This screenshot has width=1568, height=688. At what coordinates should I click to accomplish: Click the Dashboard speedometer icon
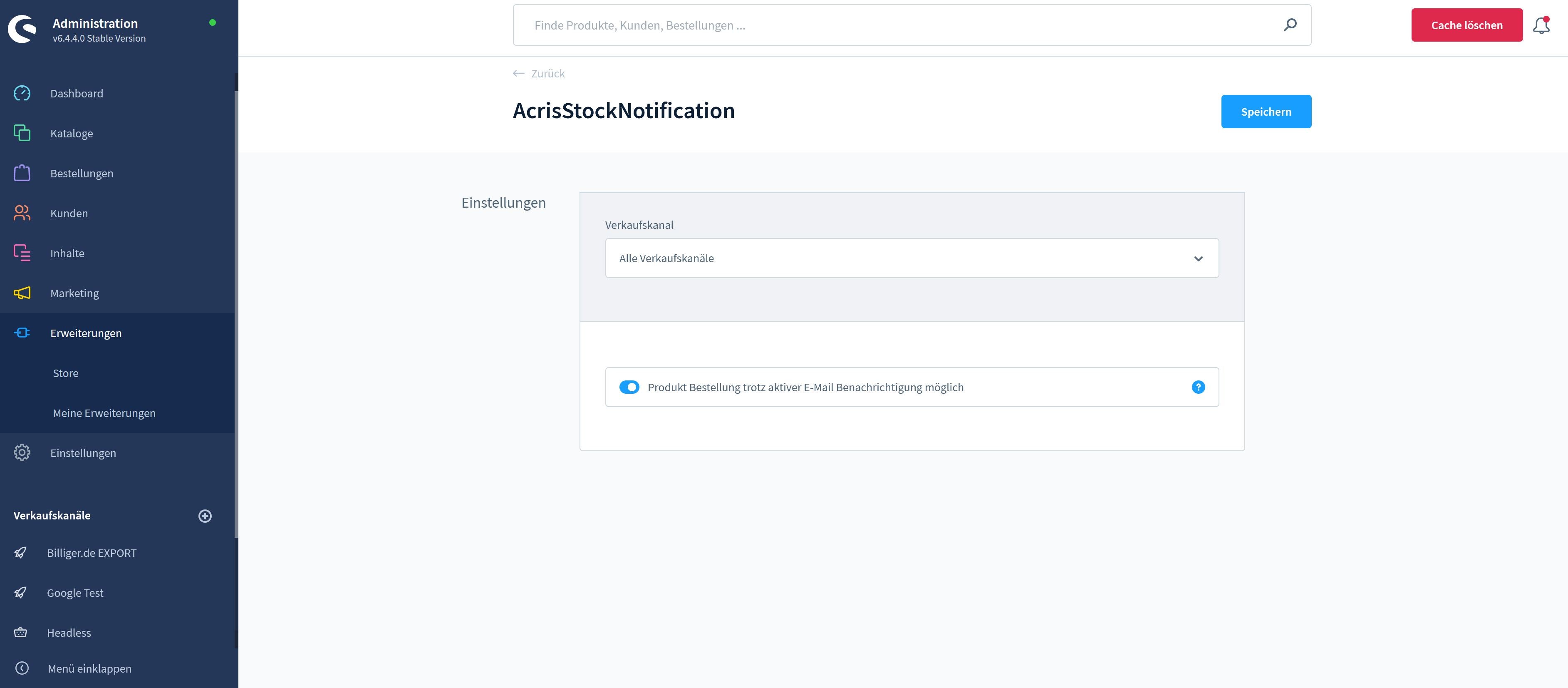22,93
